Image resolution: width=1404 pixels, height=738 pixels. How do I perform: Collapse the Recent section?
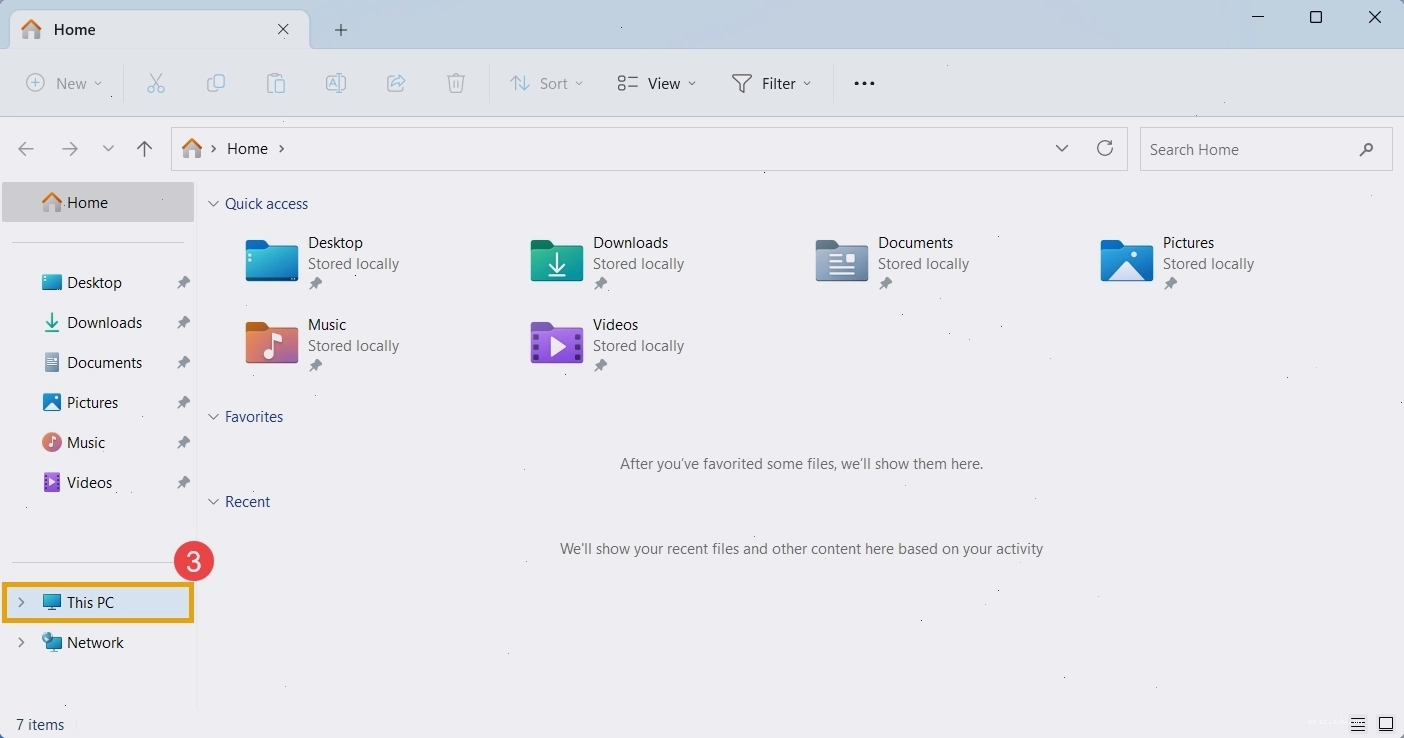(x=213, y=502)
